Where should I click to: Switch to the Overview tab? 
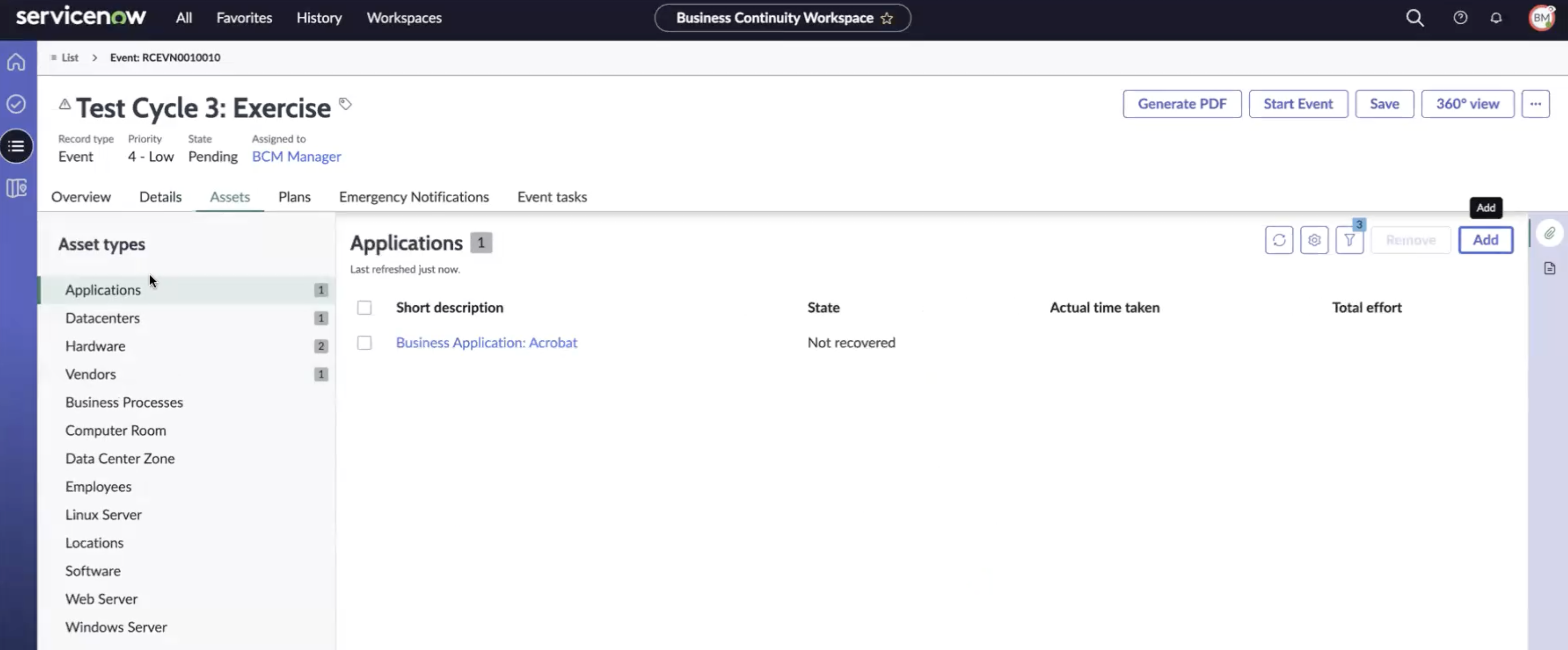click(x=81, y=196)
